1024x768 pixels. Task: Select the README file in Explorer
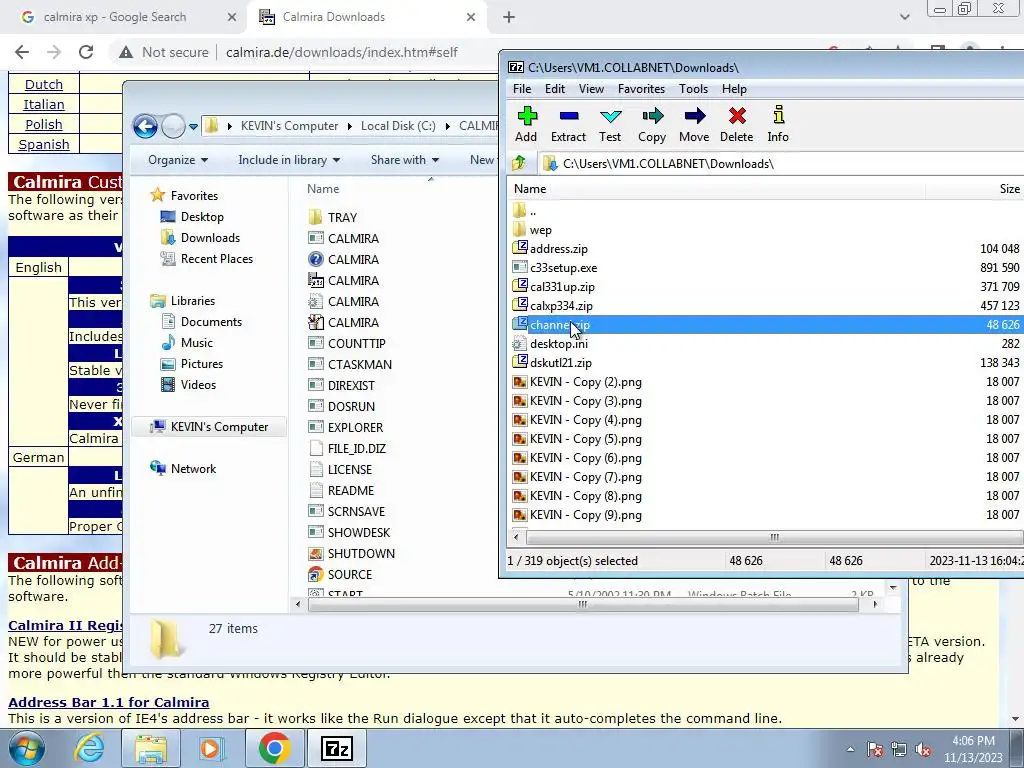pyautogui.click(x=350, y=490)
